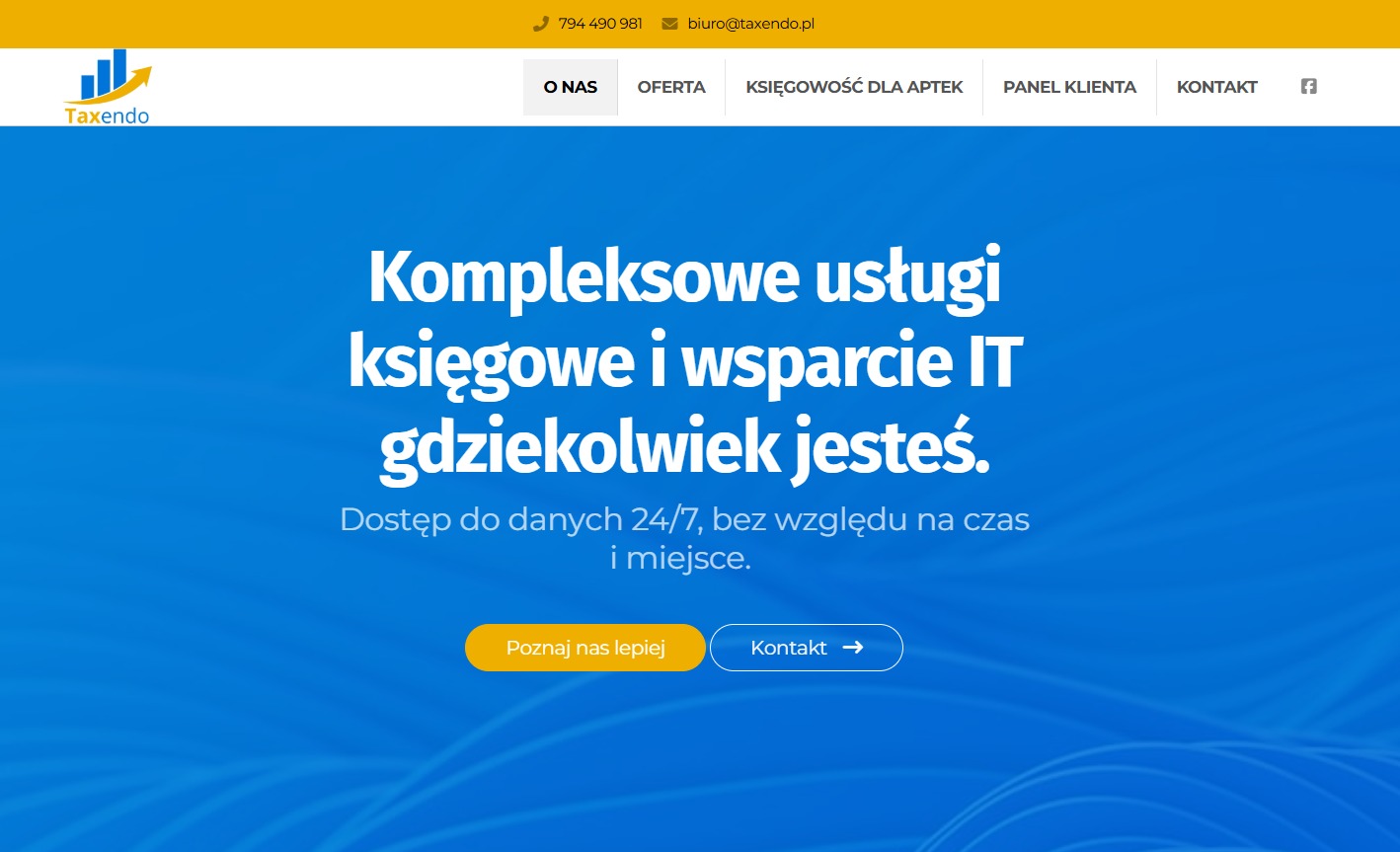Go to PANEL KLIENTA
Image resolution: width=1400 pixels, height=852 pixels.
pyautogui.click(x=1069, y=87)
